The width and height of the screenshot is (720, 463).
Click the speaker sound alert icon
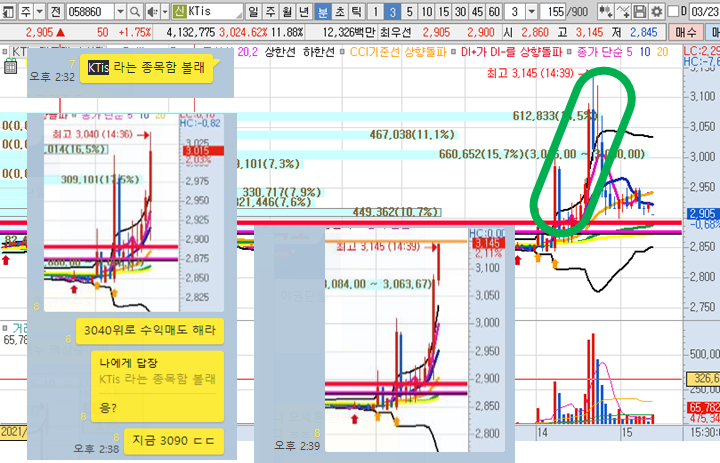point(152,11)
